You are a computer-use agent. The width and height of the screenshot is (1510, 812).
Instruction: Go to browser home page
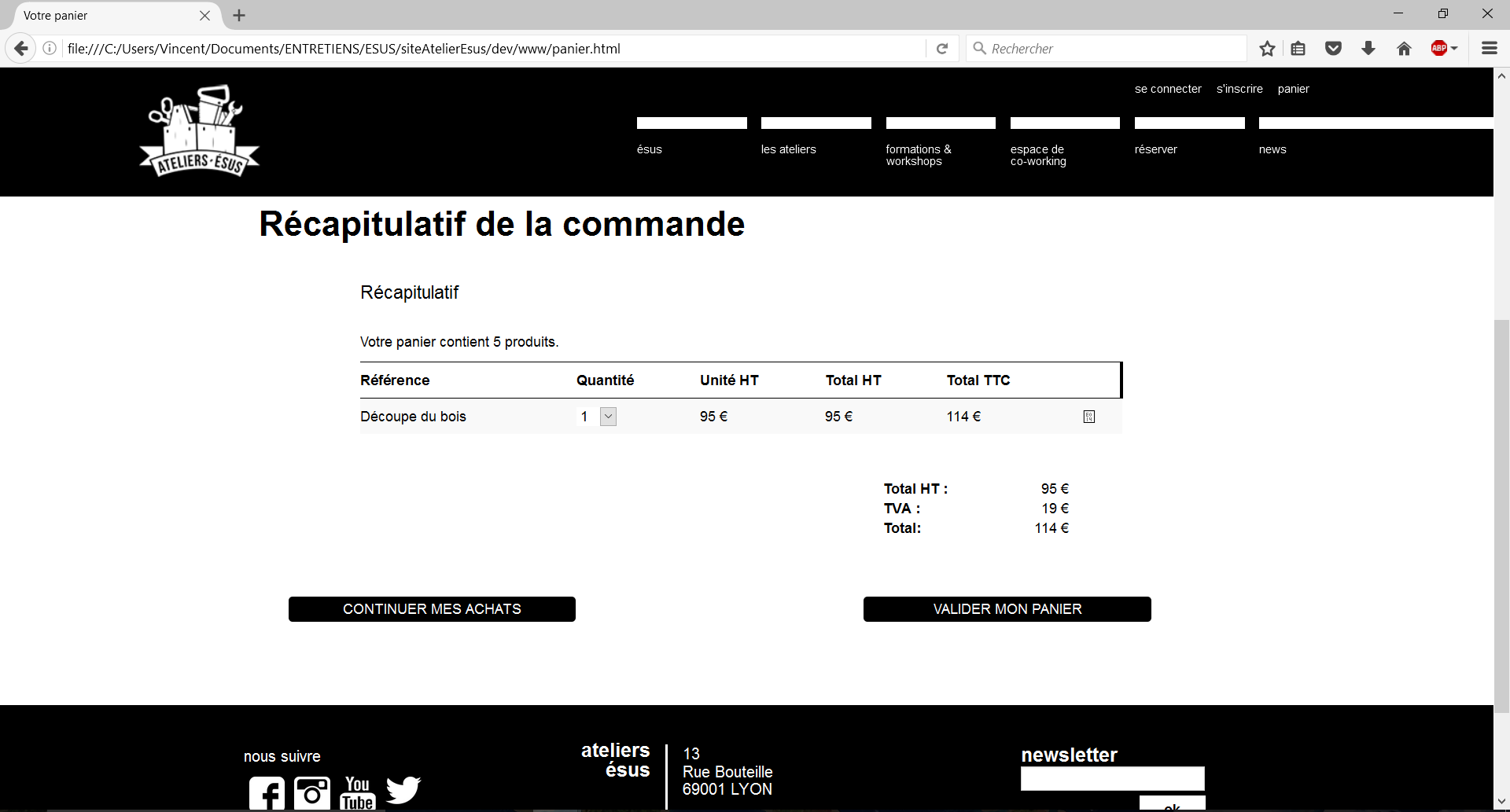coord(1404,49)
